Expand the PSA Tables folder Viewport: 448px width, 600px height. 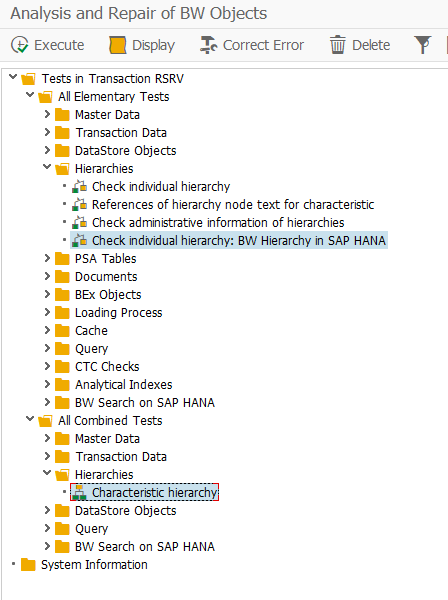pos(47,258)
